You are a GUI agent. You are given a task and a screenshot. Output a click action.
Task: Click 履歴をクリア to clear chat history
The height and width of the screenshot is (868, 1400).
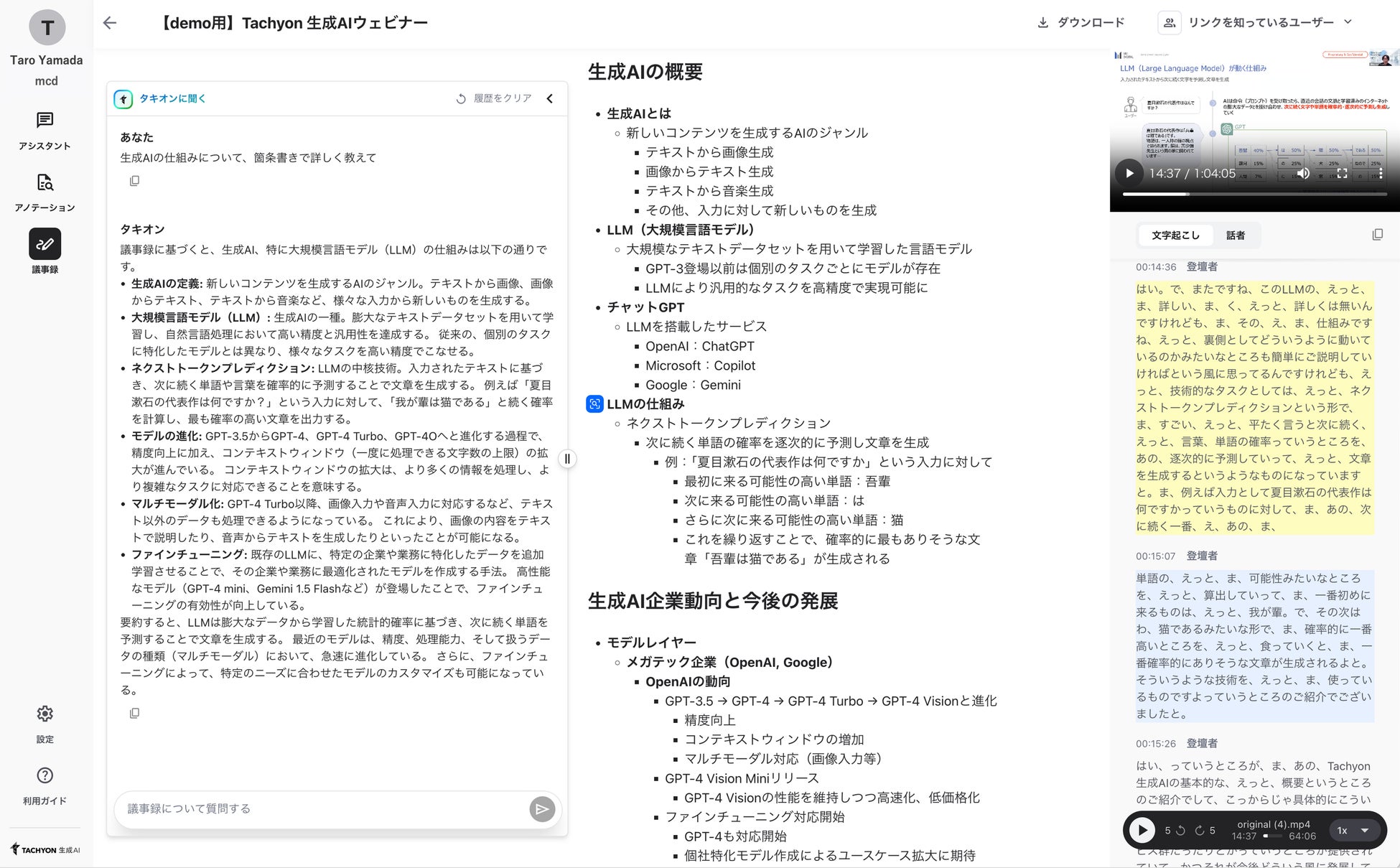[x=494, y=99]
